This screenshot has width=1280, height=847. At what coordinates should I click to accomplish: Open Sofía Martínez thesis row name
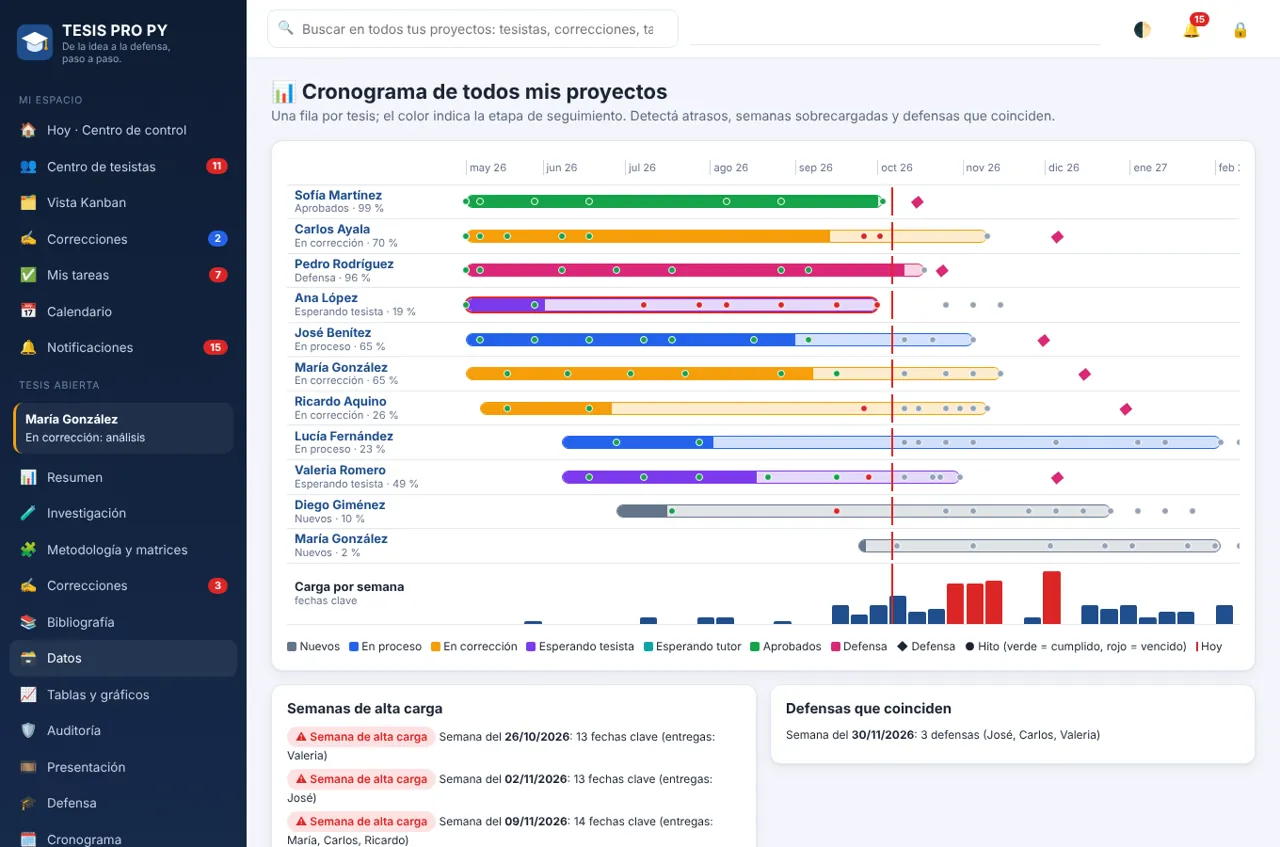(338, 195)
